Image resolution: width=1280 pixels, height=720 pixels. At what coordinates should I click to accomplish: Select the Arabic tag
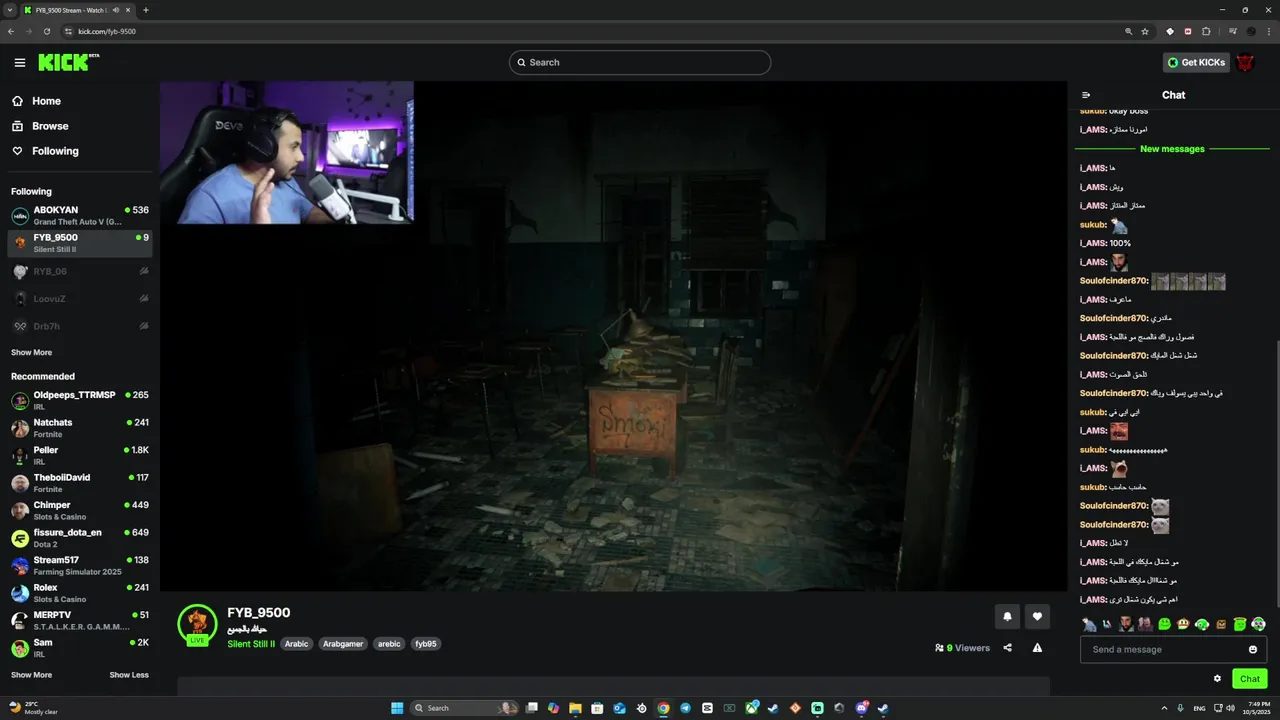(x=296, y=644)
